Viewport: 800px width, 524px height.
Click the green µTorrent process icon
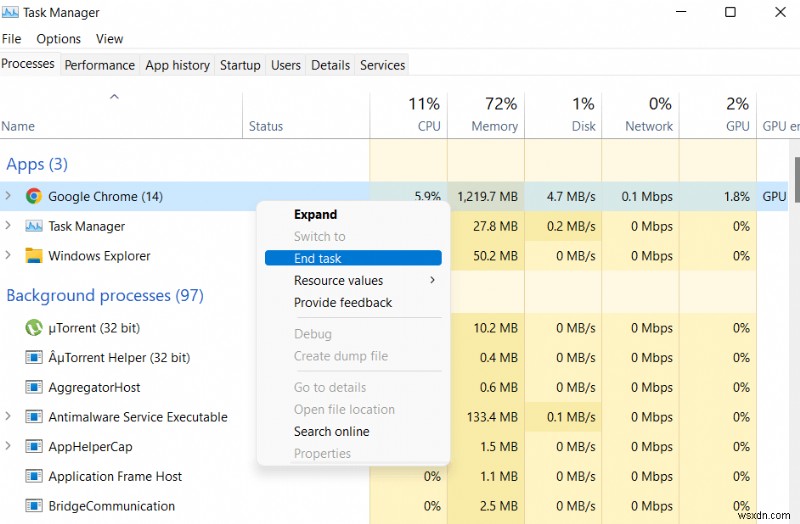pos(34,328)
